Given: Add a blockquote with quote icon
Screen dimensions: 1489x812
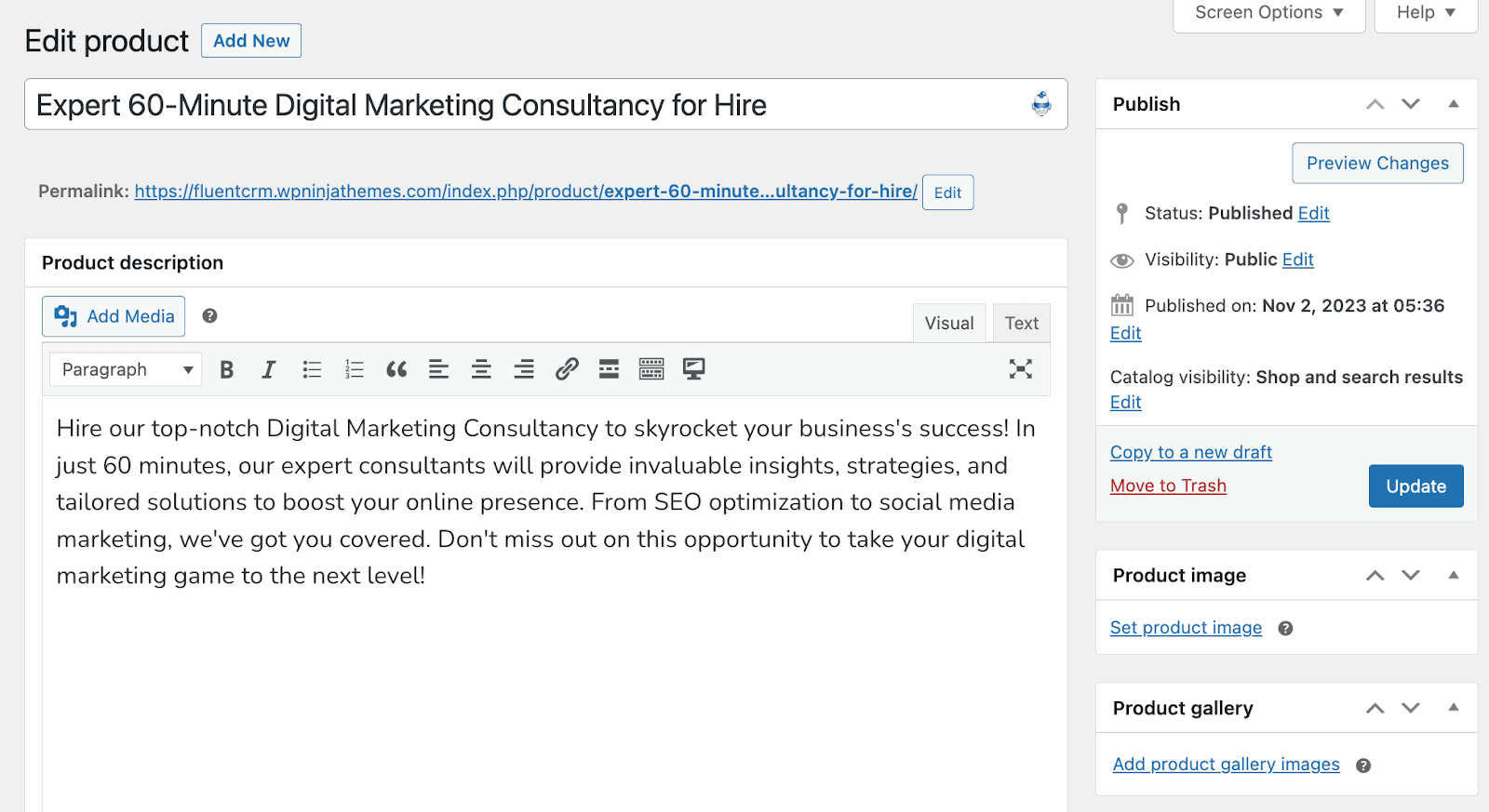Looking at the screenshot, I should (x=396, y=369).
